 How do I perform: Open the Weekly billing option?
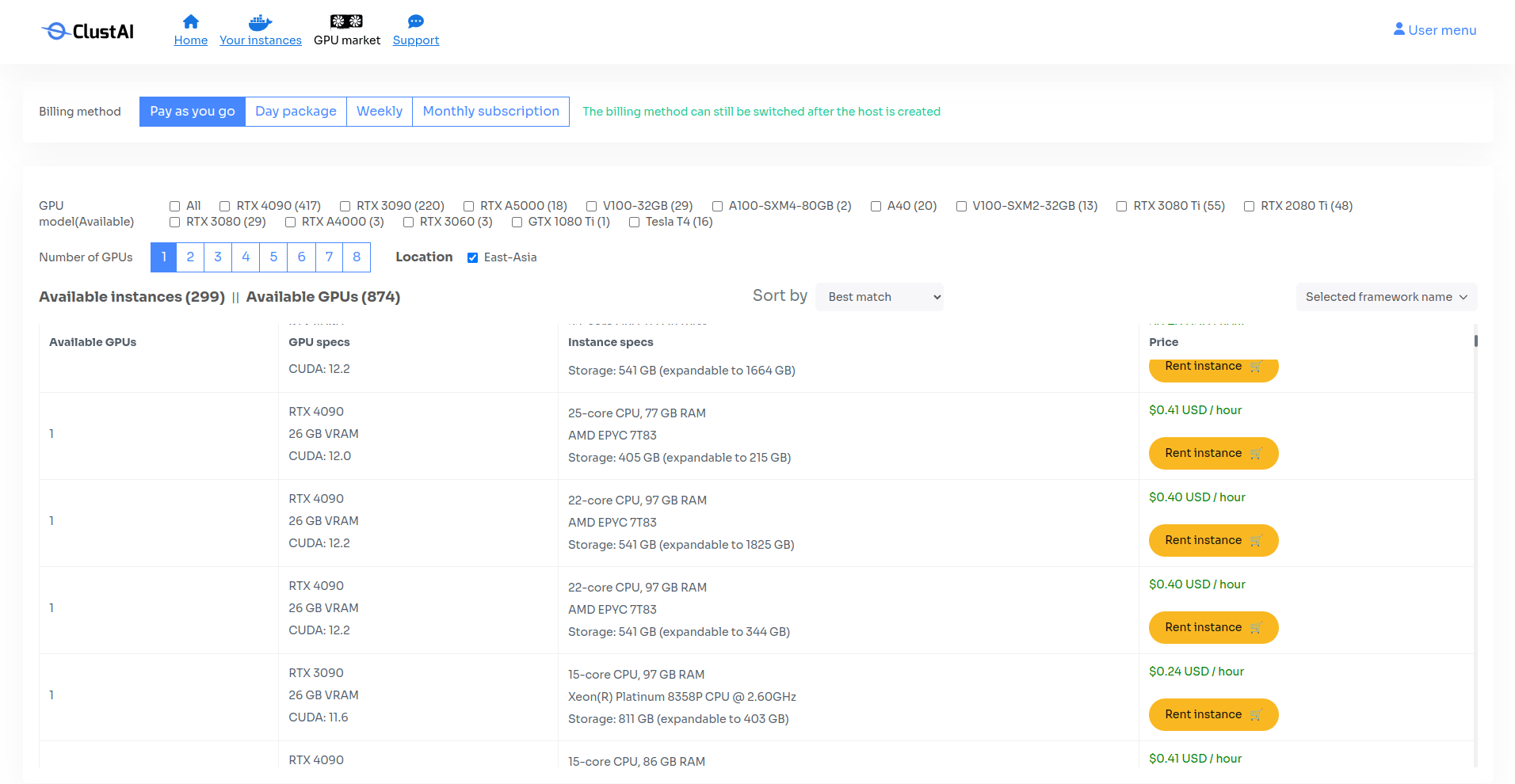379,111
